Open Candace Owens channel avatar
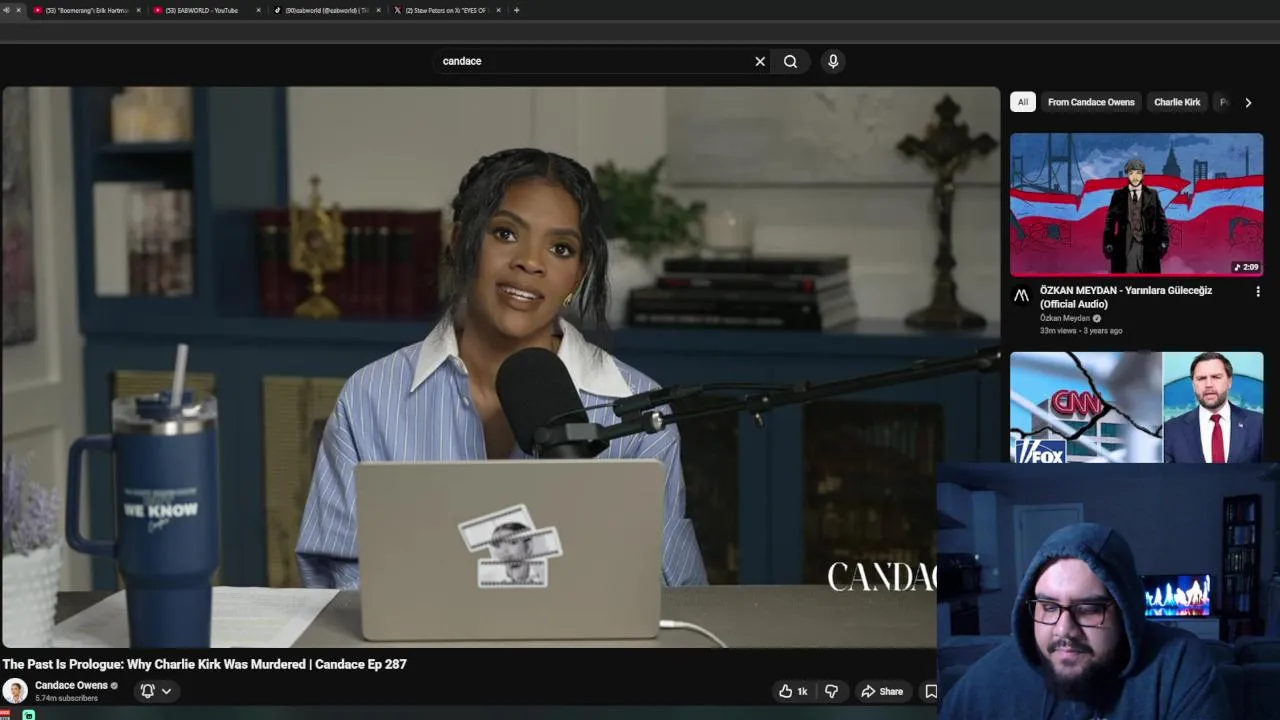 click(x=15, y=691)
